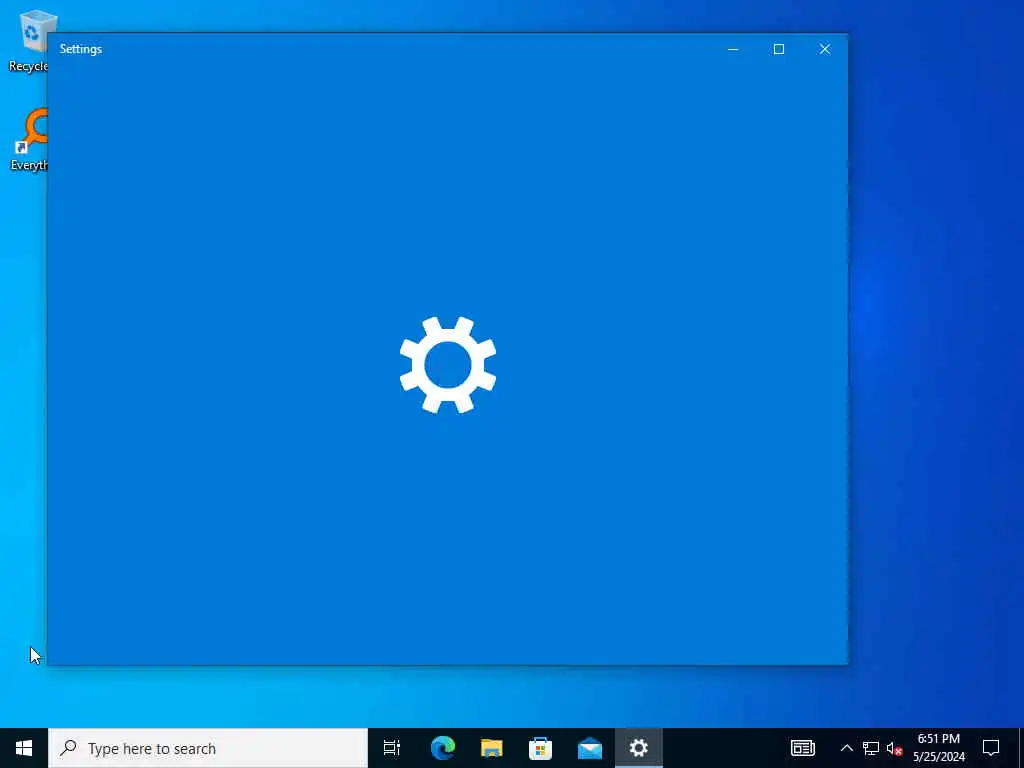The height and width of the screenshot is (768, 1024).
Task: Launch Microsoft Edge from the taskbar
Action: pyautogui.click(x=443, y=748)
